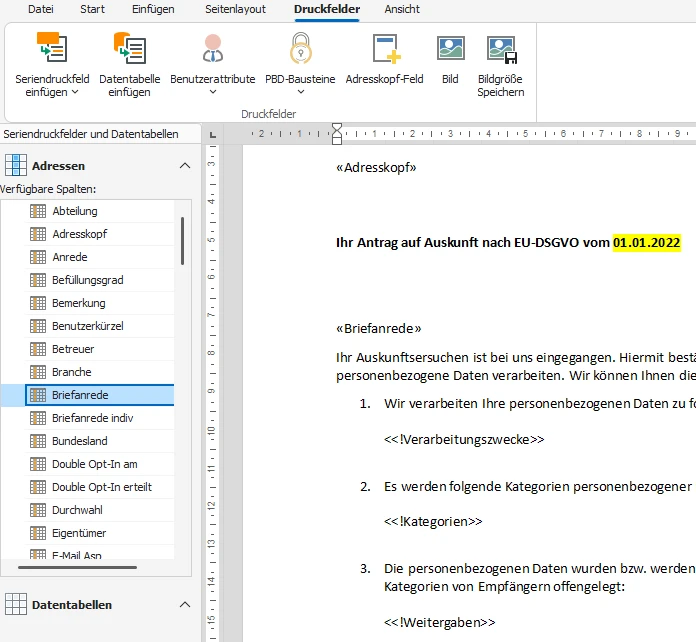This screenshot has height=642, width=696.
Task: Click the <<!Weitergaben>> placeholder
Action: point(439,622)
